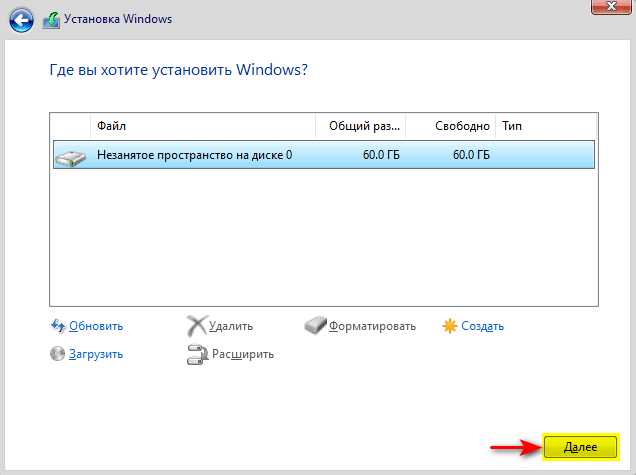The image size is (636, 475).
Task: Click the Refresh (Обновить) arrows icon
Action: 58,326
